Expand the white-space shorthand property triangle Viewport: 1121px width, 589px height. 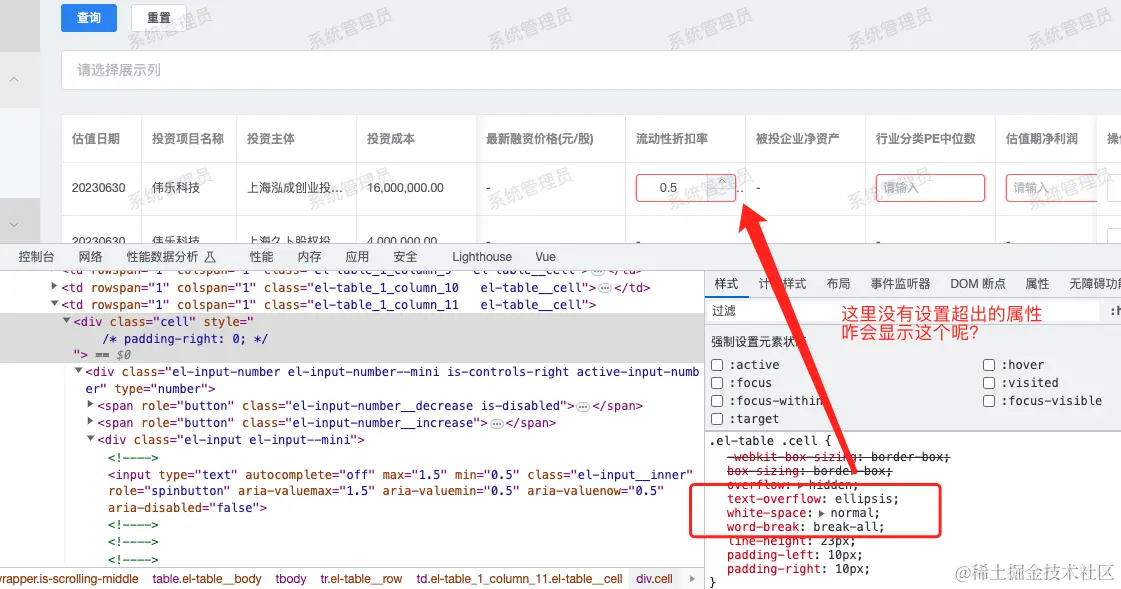(x=822, y=513)
